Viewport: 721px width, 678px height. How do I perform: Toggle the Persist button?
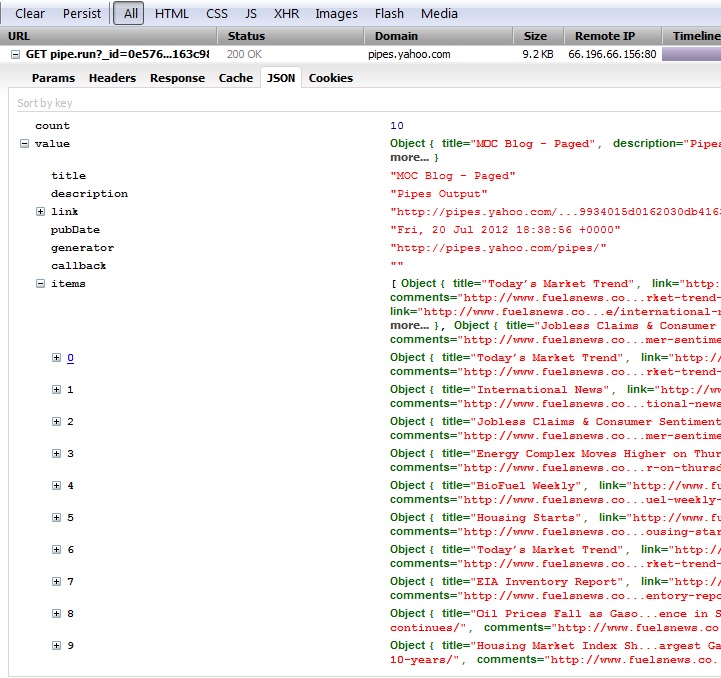pyautogui.click(x=82, y=14)
